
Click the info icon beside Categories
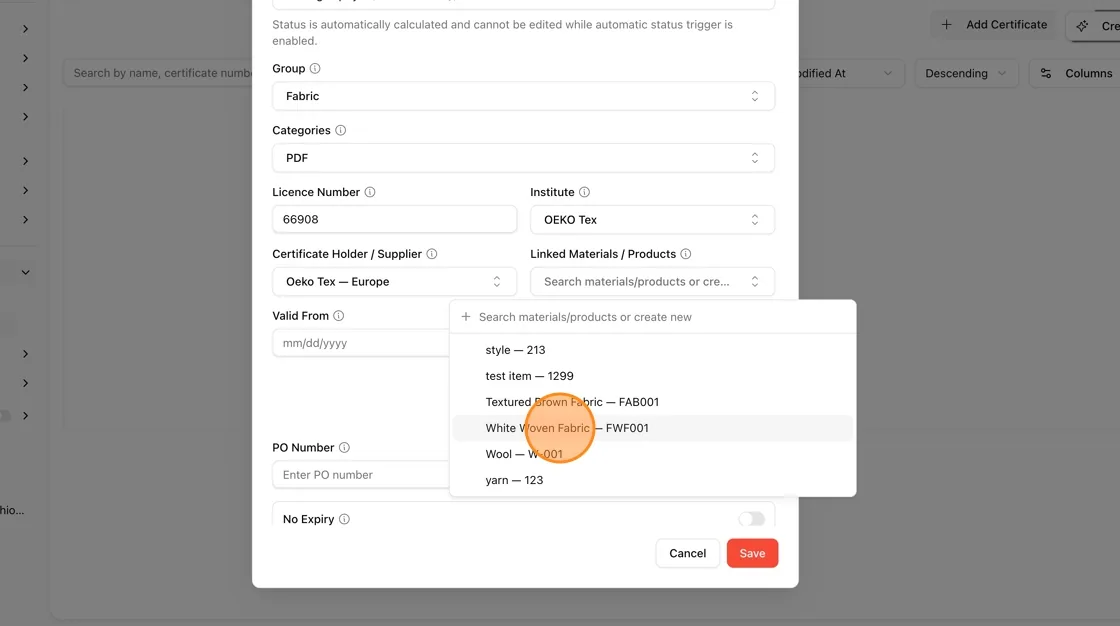tap(341, 130)
